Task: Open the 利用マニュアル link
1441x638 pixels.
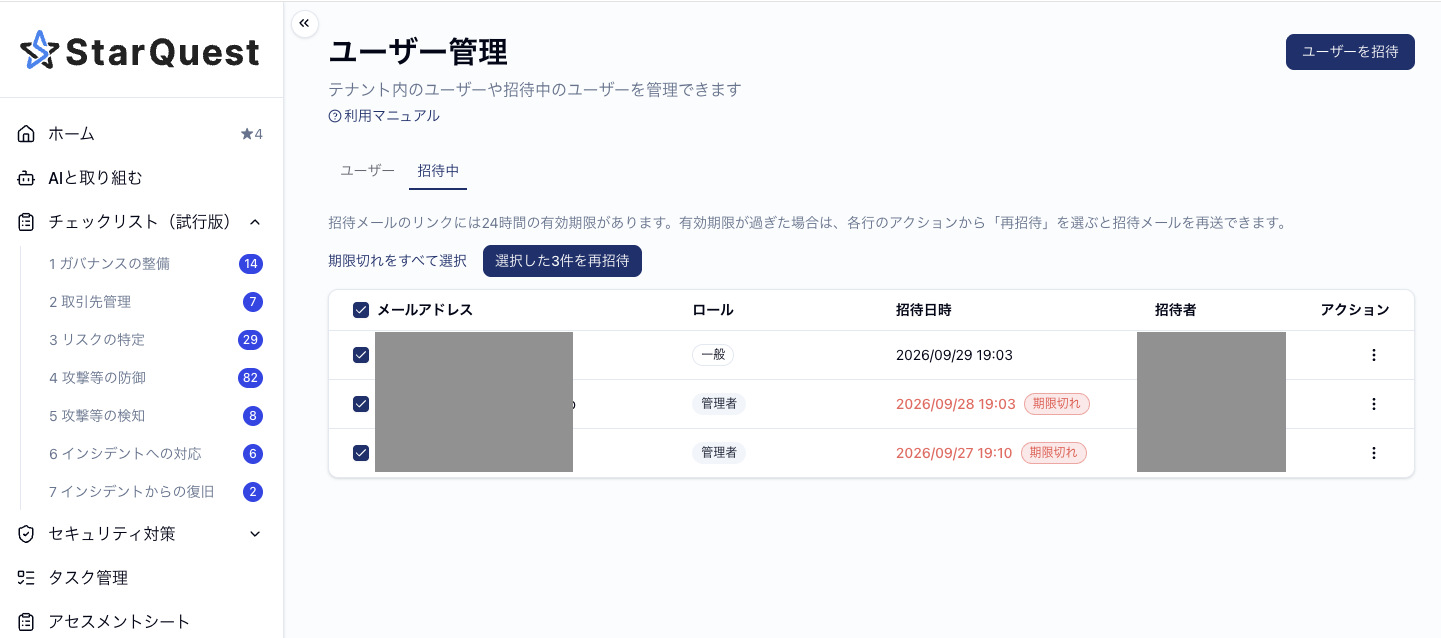Action: 392,116
